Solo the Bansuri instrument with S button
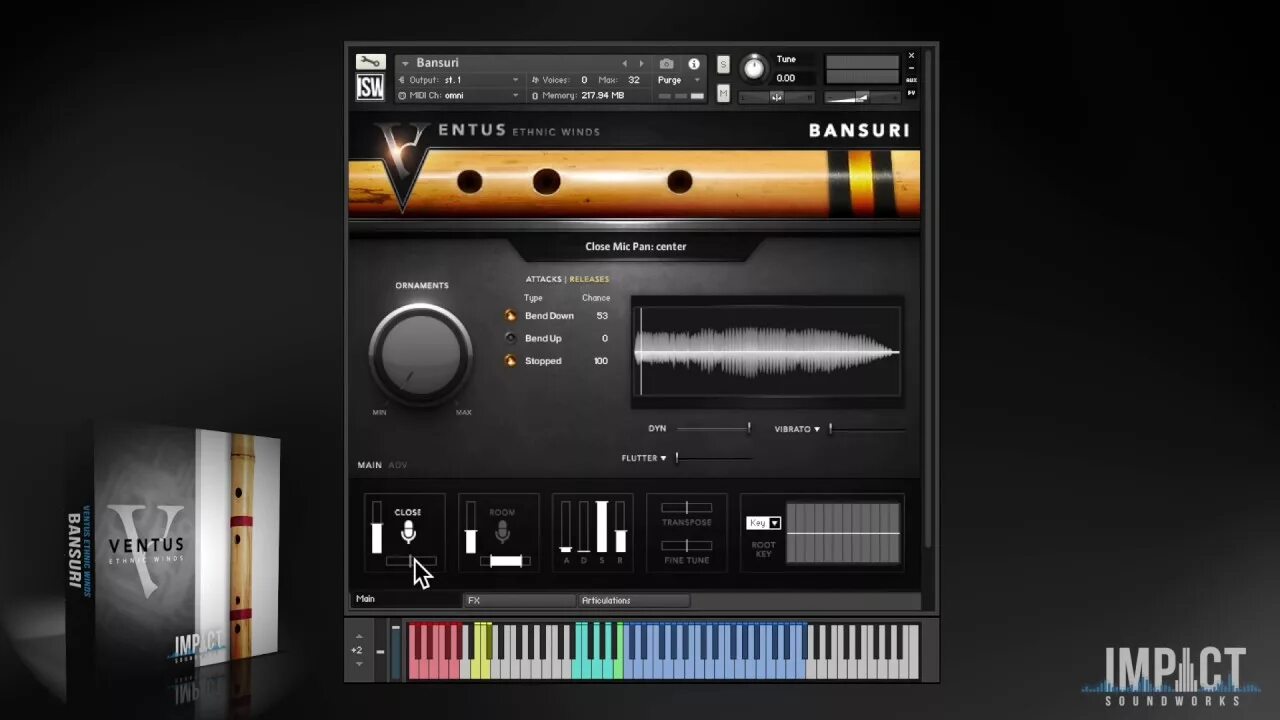Screen dimensions: 1280x720 pos(723,64)
